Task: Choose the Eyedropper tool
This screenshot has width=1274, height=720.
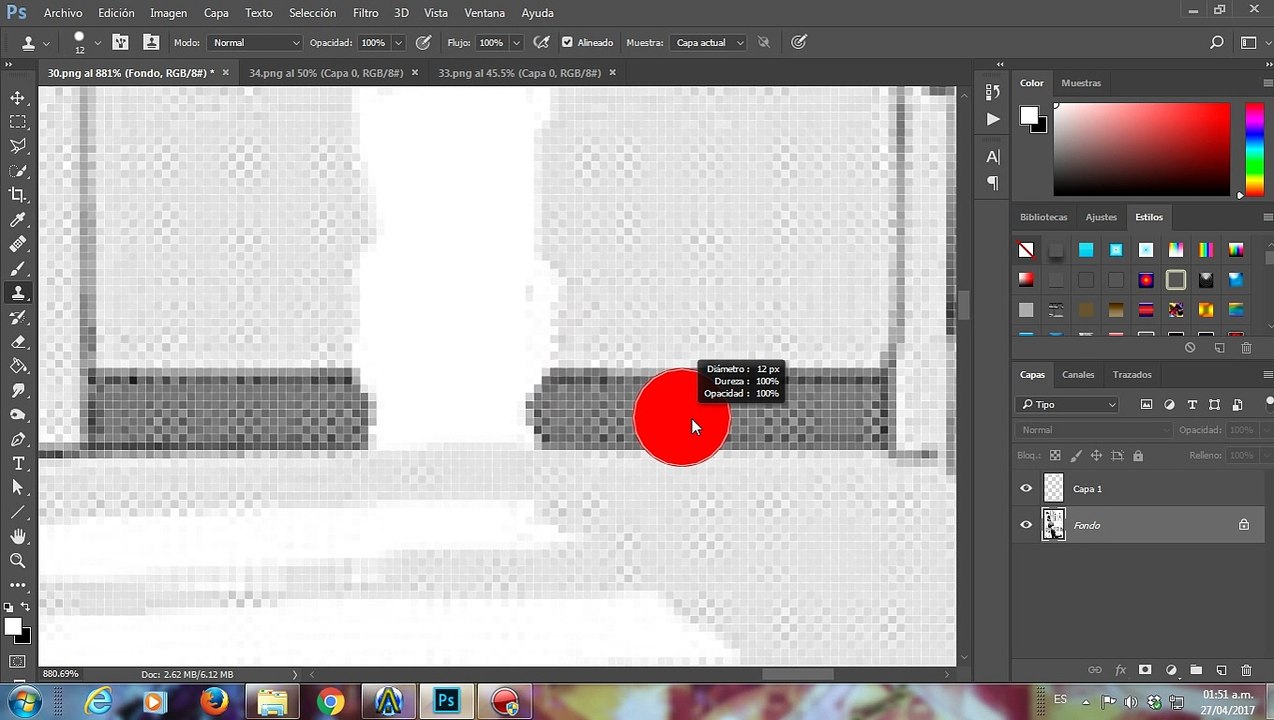Action: pos(18,220)
